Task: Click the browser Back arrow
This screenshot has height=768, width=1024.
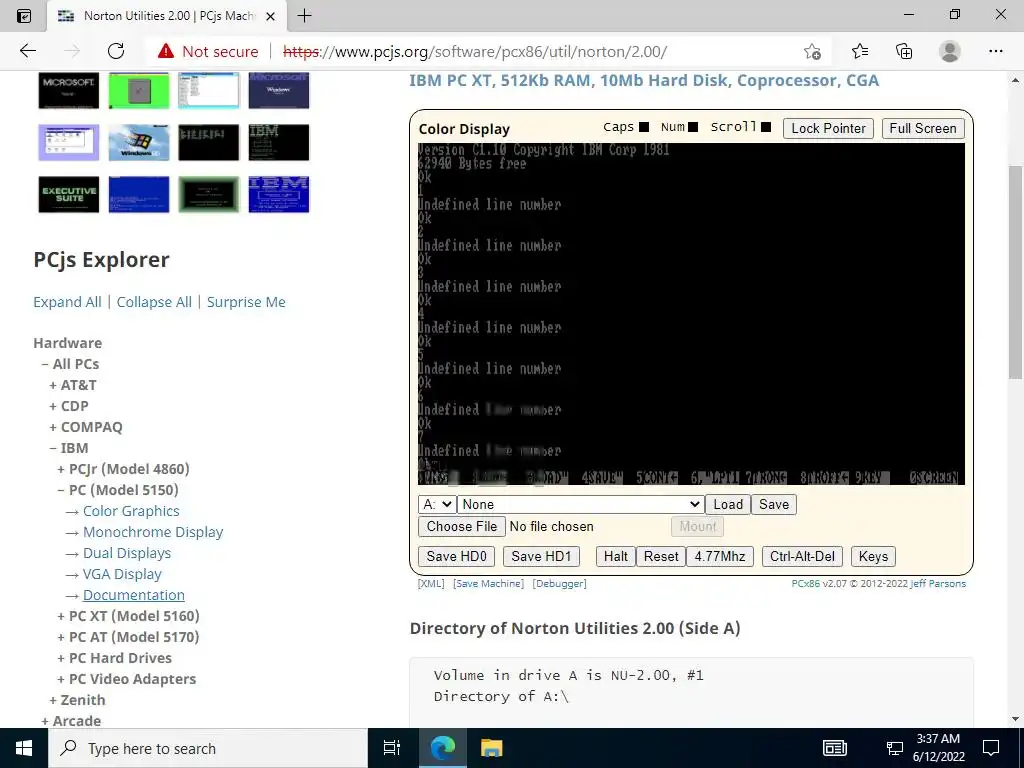Action: (27, 51)
